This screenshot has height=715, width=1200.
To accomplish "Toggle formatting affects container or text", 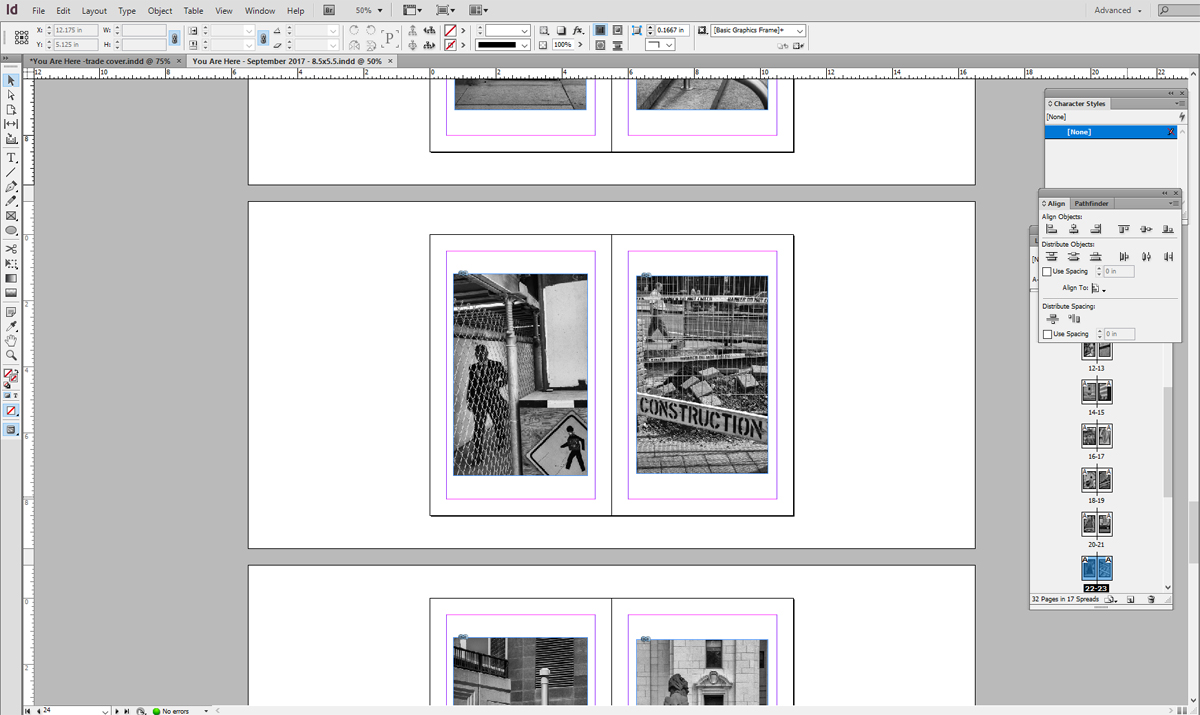I will pyautogui.click(x=11, y=396).
